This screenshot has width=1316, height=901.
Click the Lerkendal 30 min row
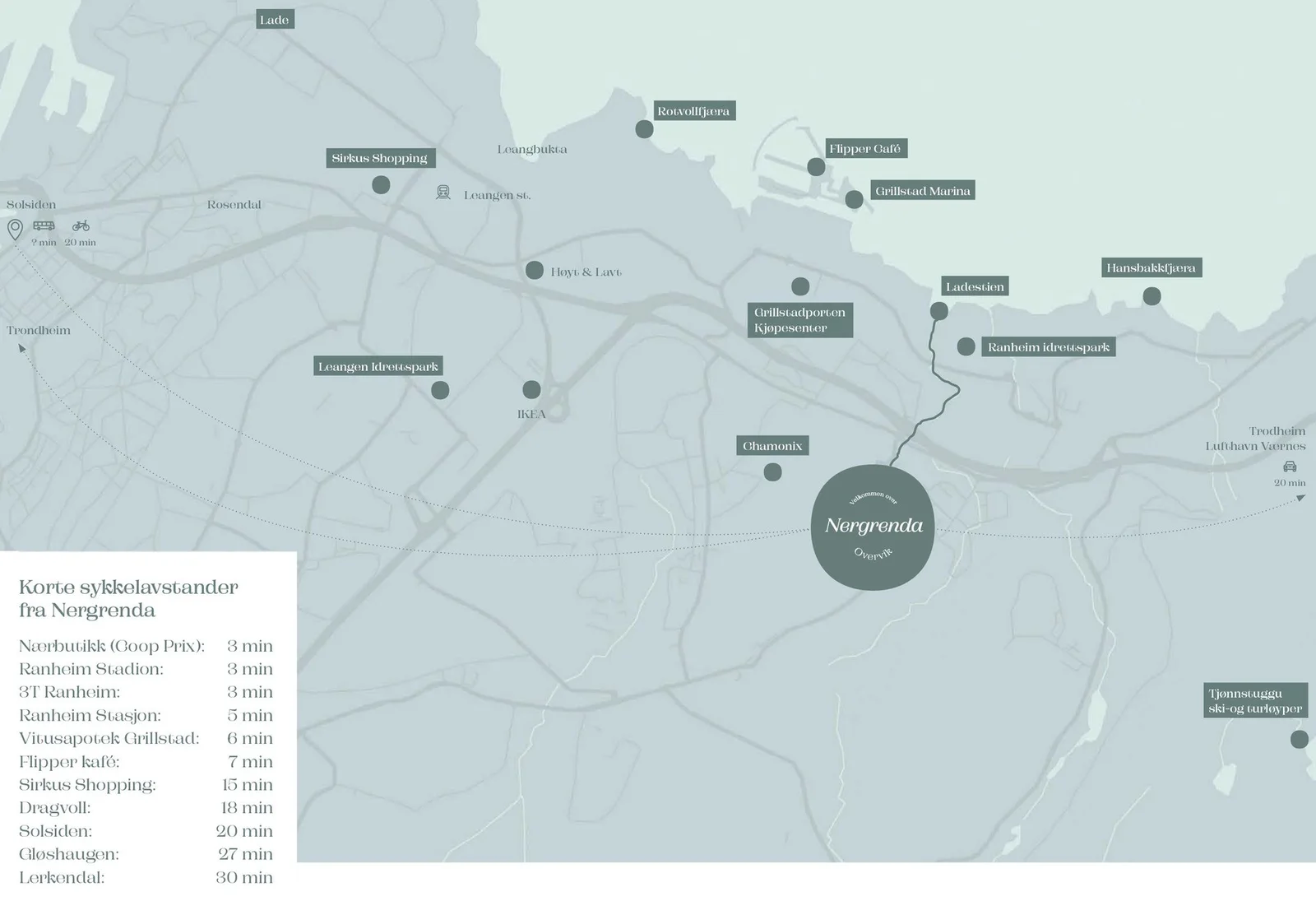pyautogui.click(x=146, y=877)
